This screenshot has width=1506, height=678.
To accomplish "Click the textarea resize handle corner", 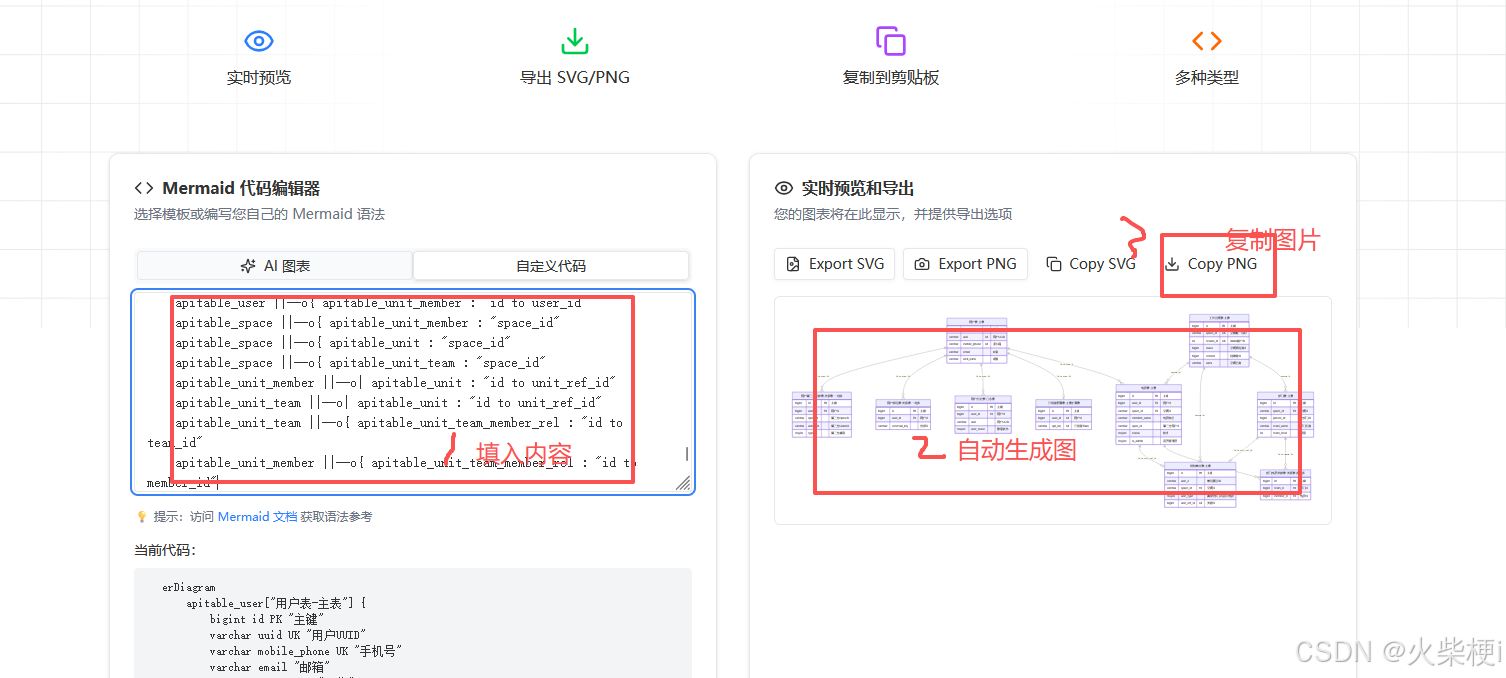I will [684, 483].
